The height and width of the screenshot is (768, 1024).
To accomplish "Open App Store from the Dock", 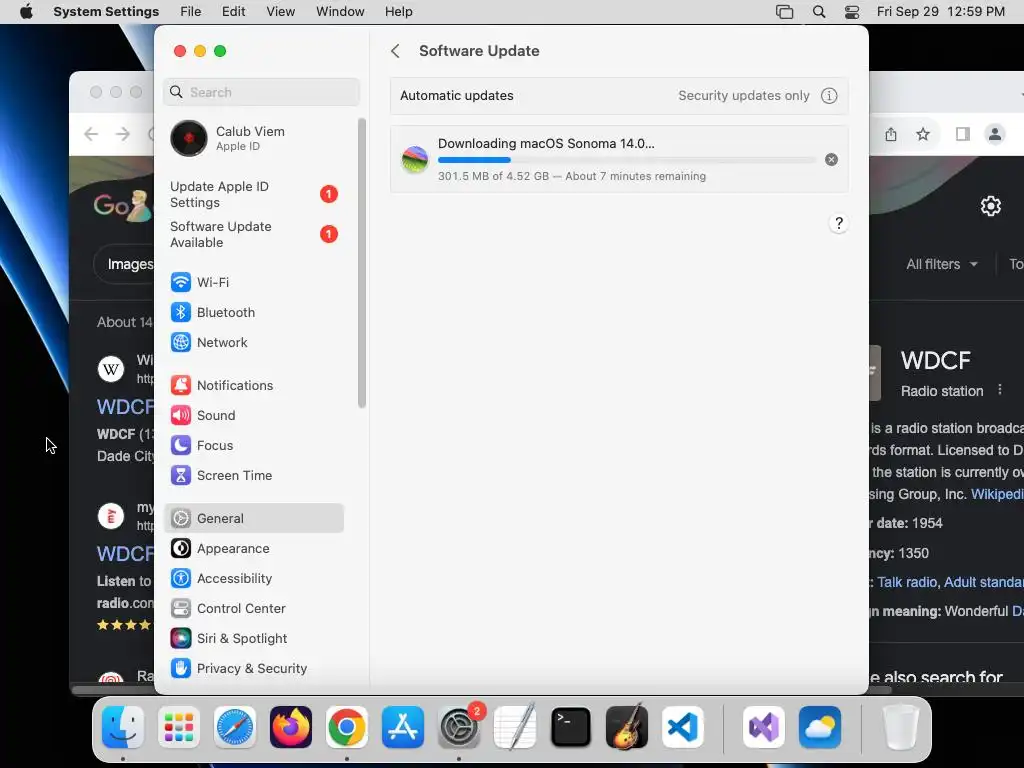I will tap(403, 727).
